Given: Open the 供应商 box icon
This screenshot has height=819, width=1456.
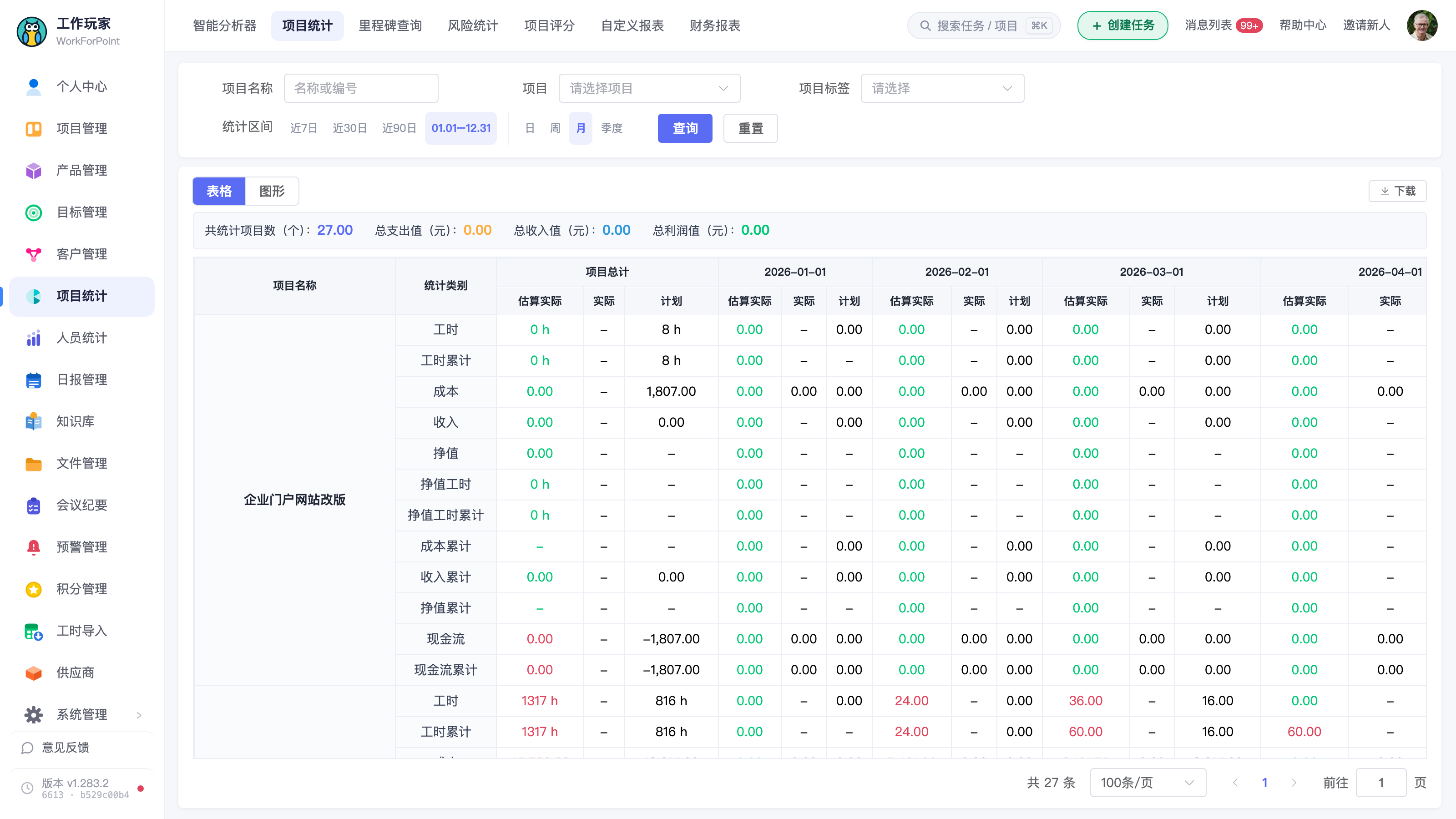Looking at the screenshot, I should point(33,672).
